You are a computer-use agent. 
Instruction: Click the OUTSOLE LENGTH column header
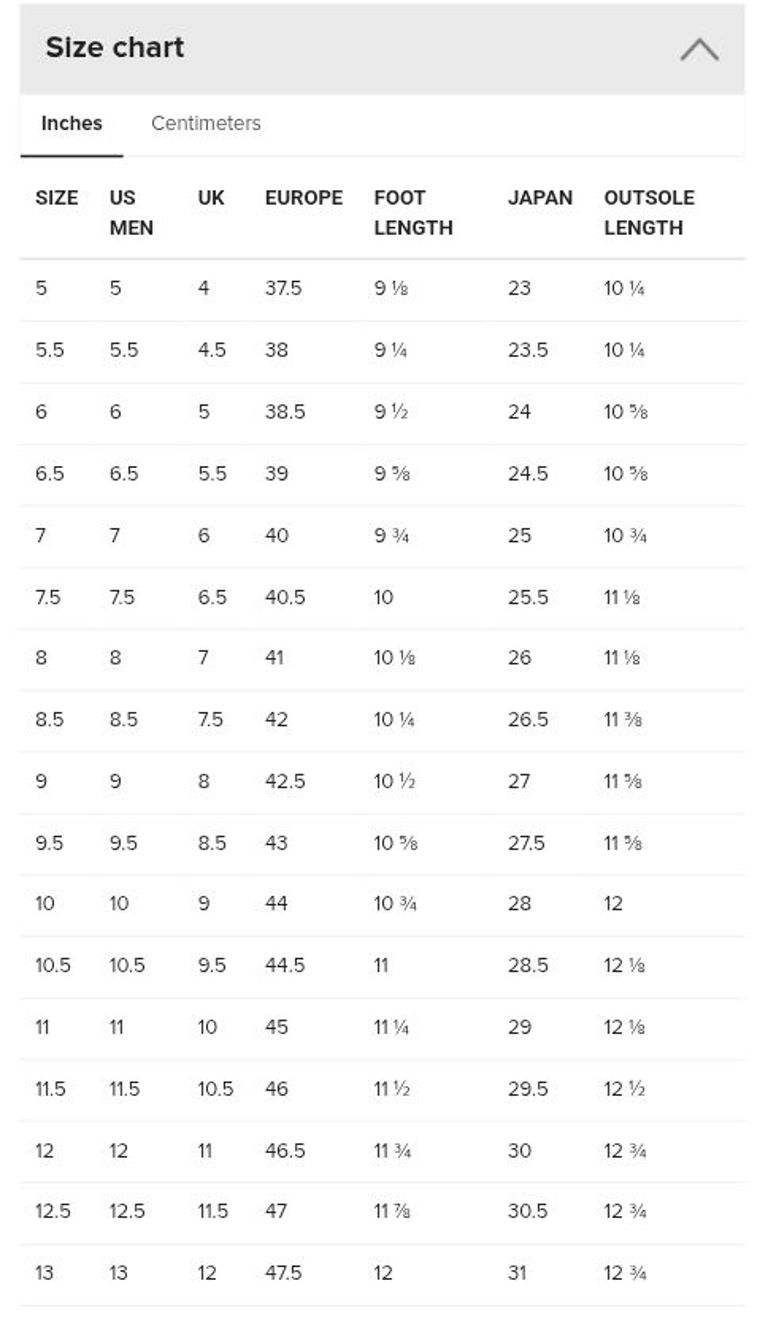(648, 212)
